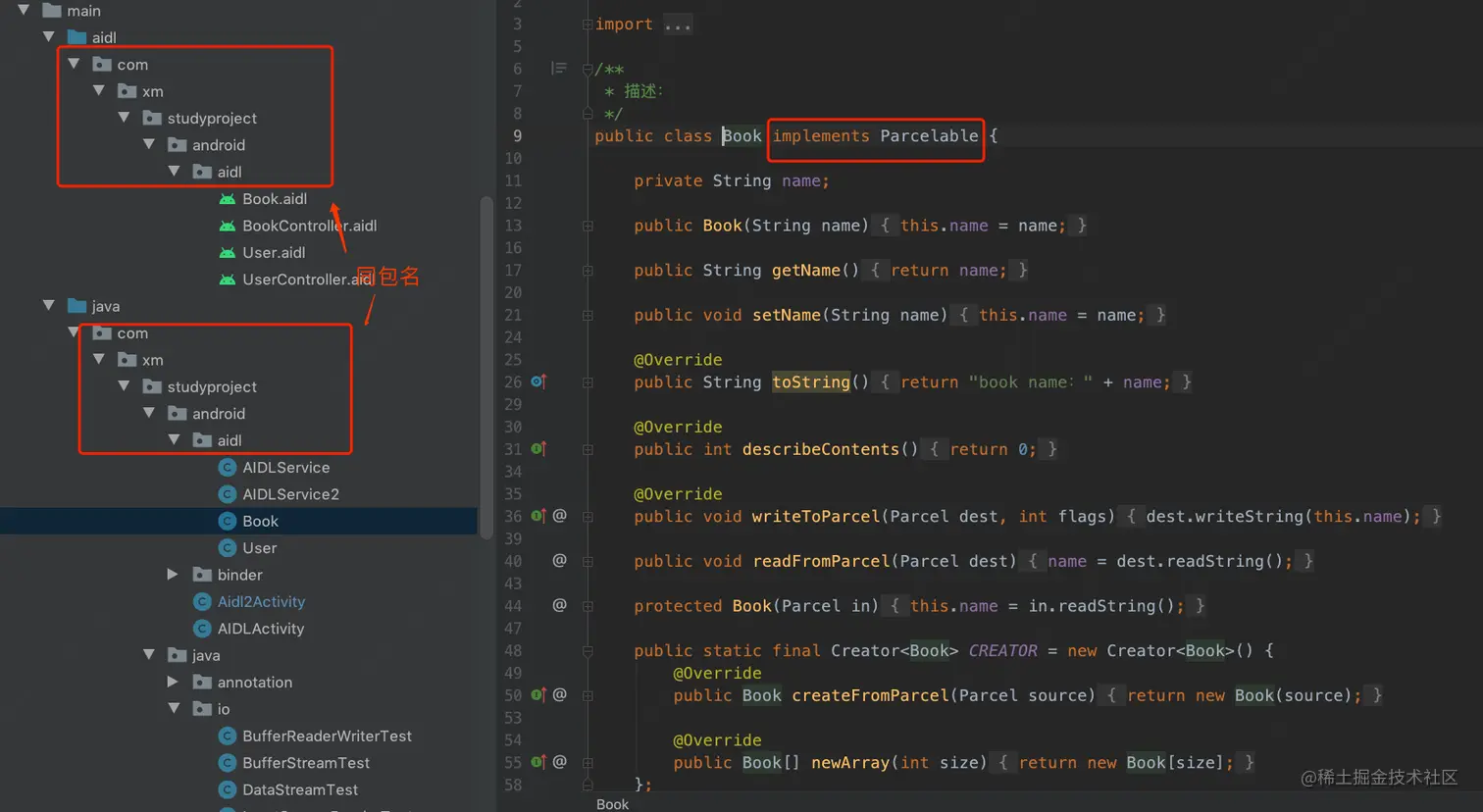Click the Parcelable interface name in code
Viewport: 1483px width, 812px height.
pyautogui.click(x=929, y=135)
